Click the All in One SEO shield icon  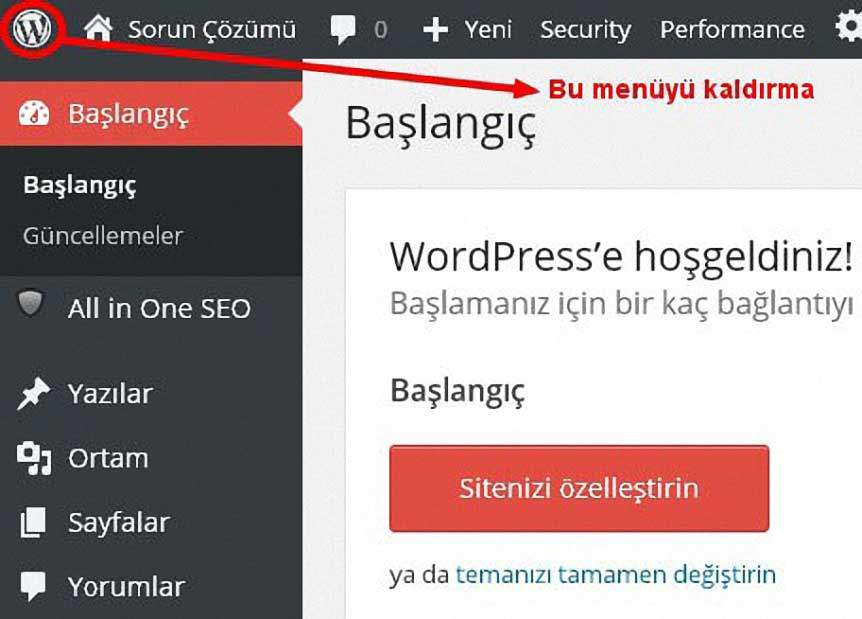coord(30,303)
